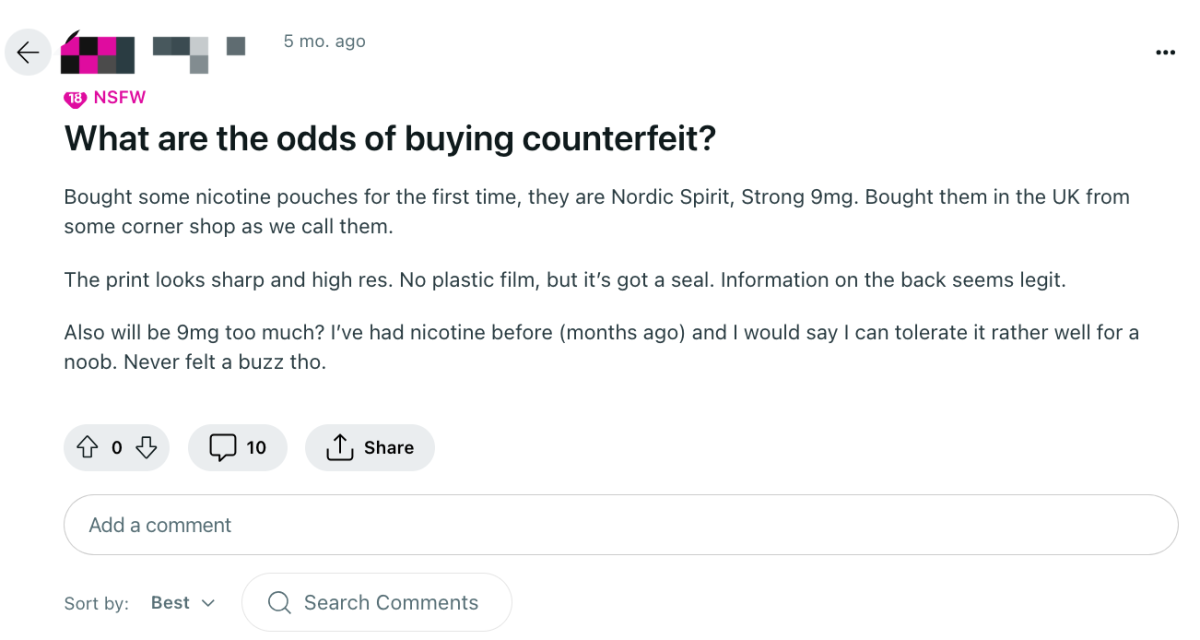Click the blurred community name link

tap(198, 50)
